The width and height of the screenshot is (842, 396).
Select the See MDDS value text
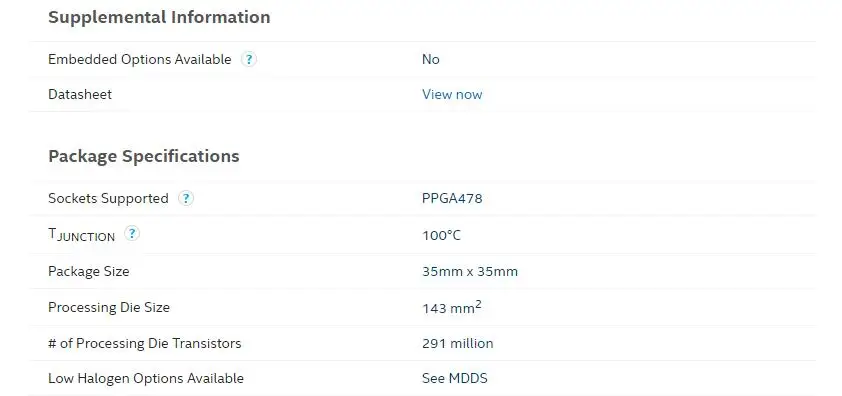[455, 378]
